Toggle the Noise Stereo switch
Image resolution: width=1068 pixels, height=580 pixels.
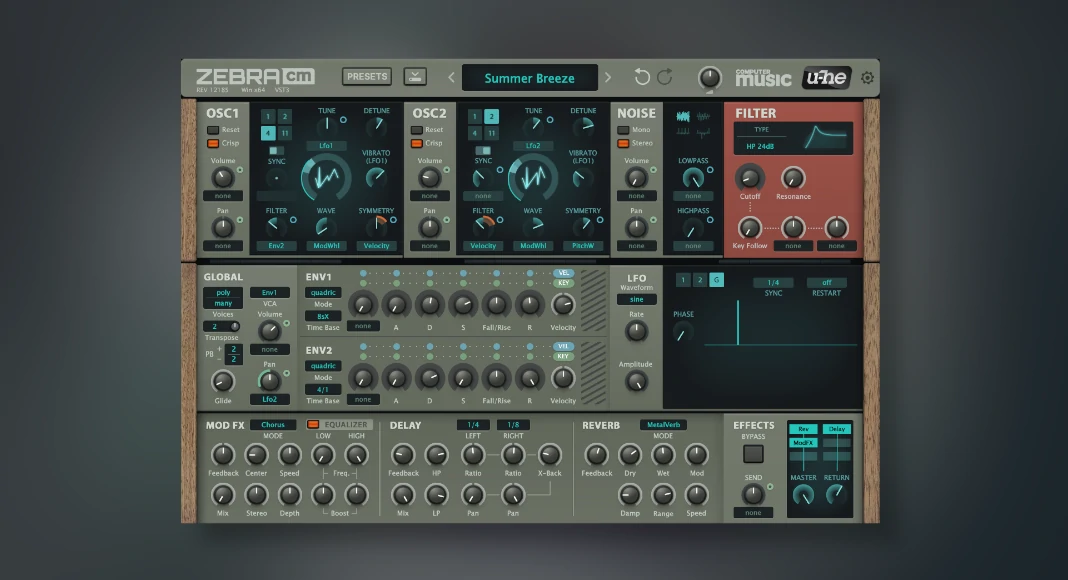tap(623, 144)
